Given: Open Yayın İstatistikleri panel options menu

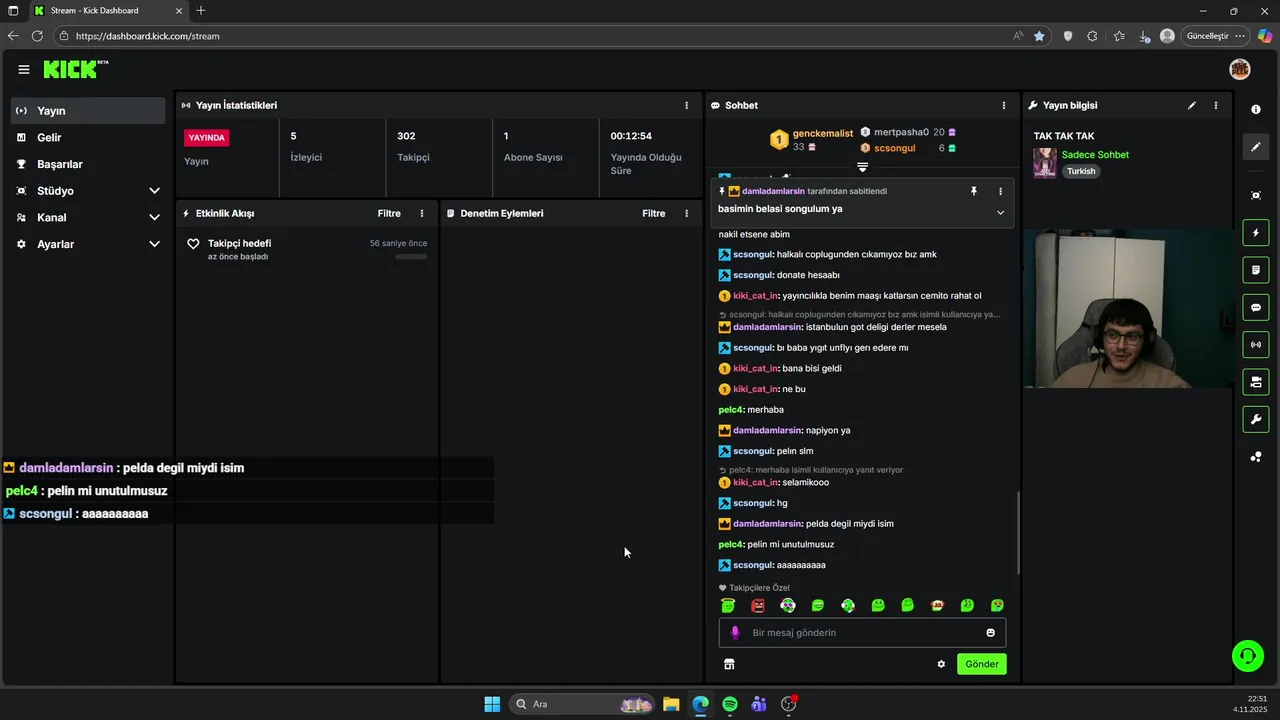Looking at the screenshot, I should tap(686, 105).
